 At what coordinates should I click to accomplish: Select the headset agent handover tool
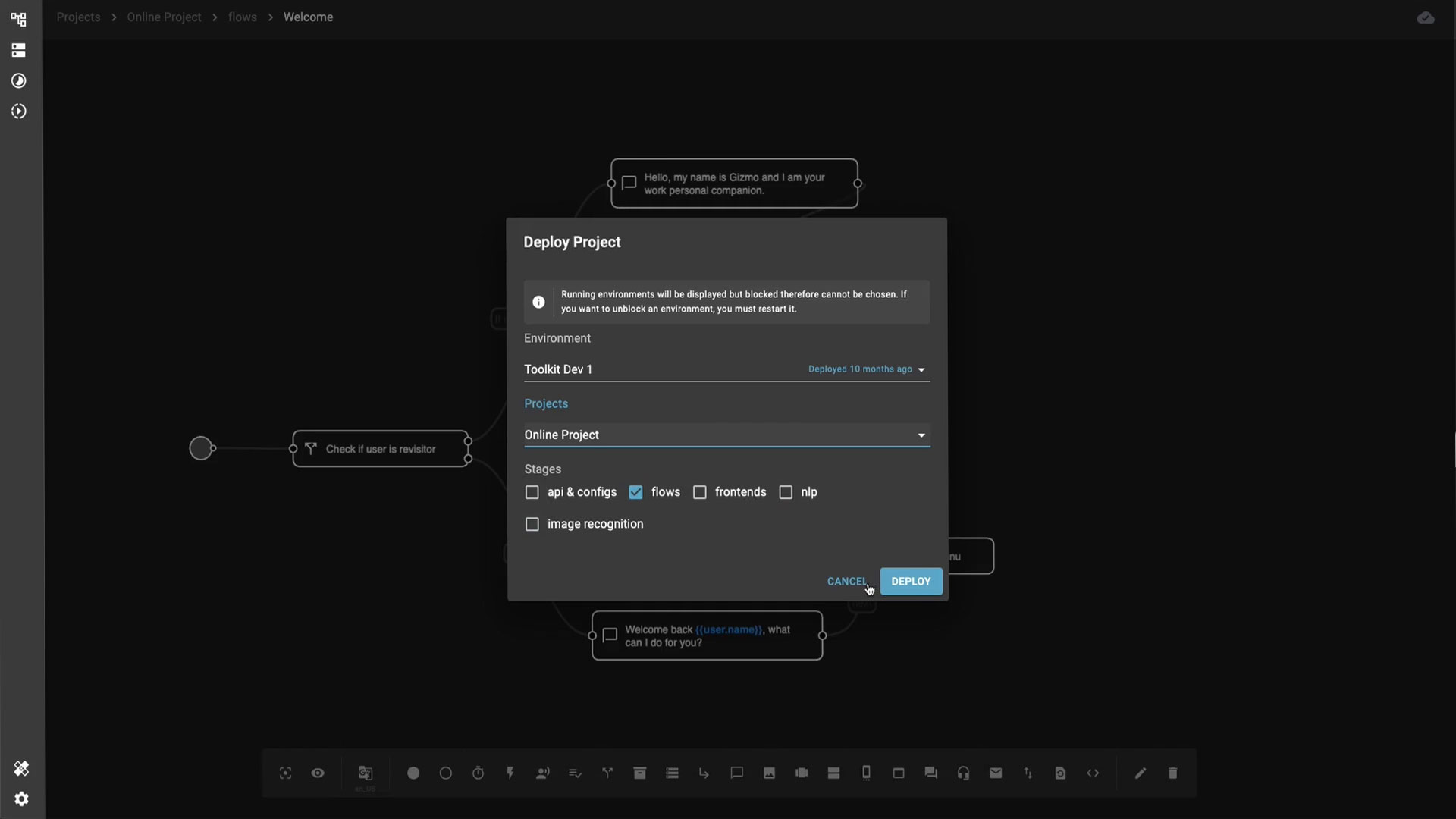point(963,773)
